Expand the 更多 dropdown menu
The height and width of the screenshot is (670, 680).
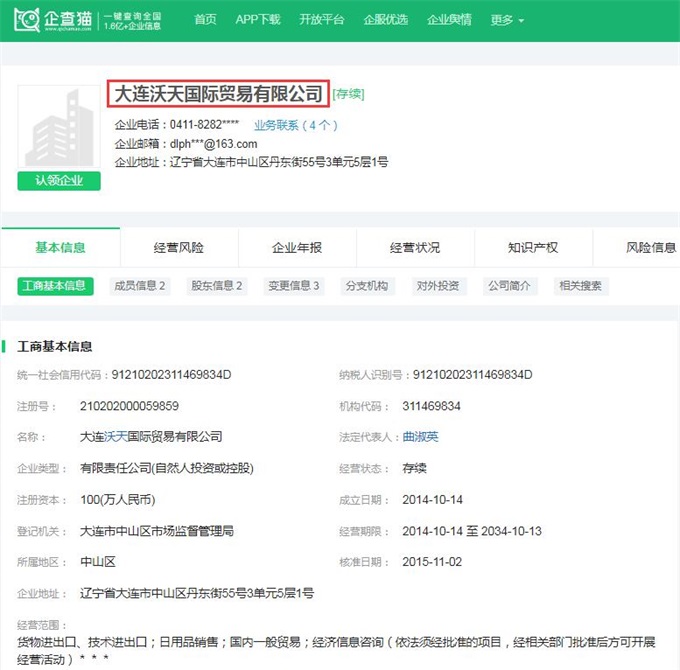[507, 20]
